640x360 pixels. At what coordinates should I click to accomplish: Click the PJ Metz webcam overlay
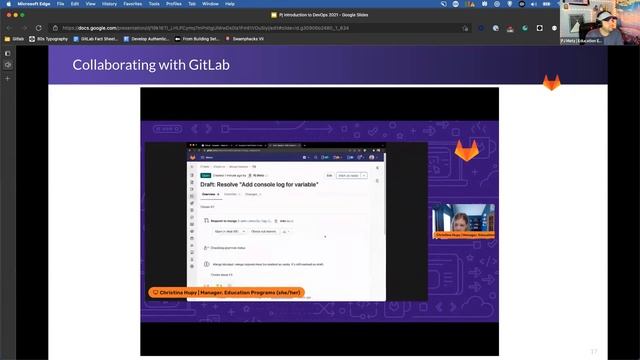point(600,22)
